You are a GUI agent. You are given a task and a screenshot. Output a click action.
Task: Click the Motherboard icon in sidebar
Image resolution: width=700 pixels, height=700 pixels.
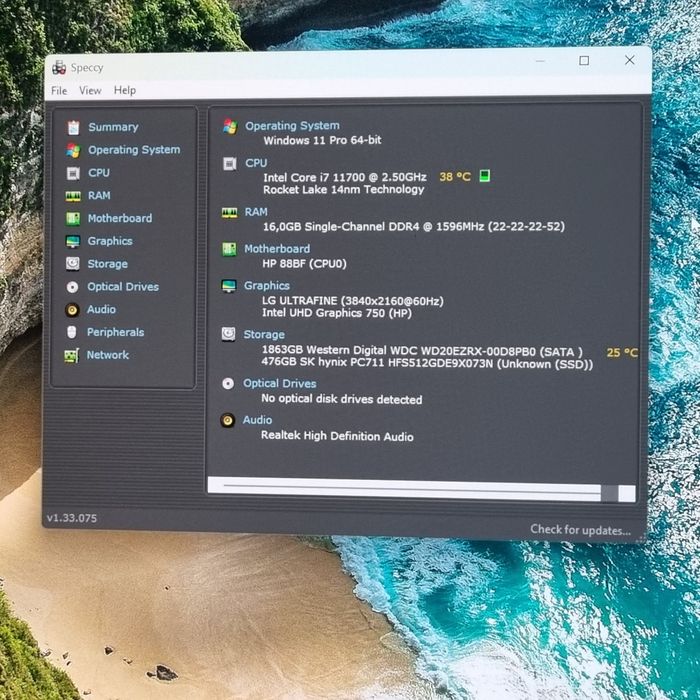73,219
